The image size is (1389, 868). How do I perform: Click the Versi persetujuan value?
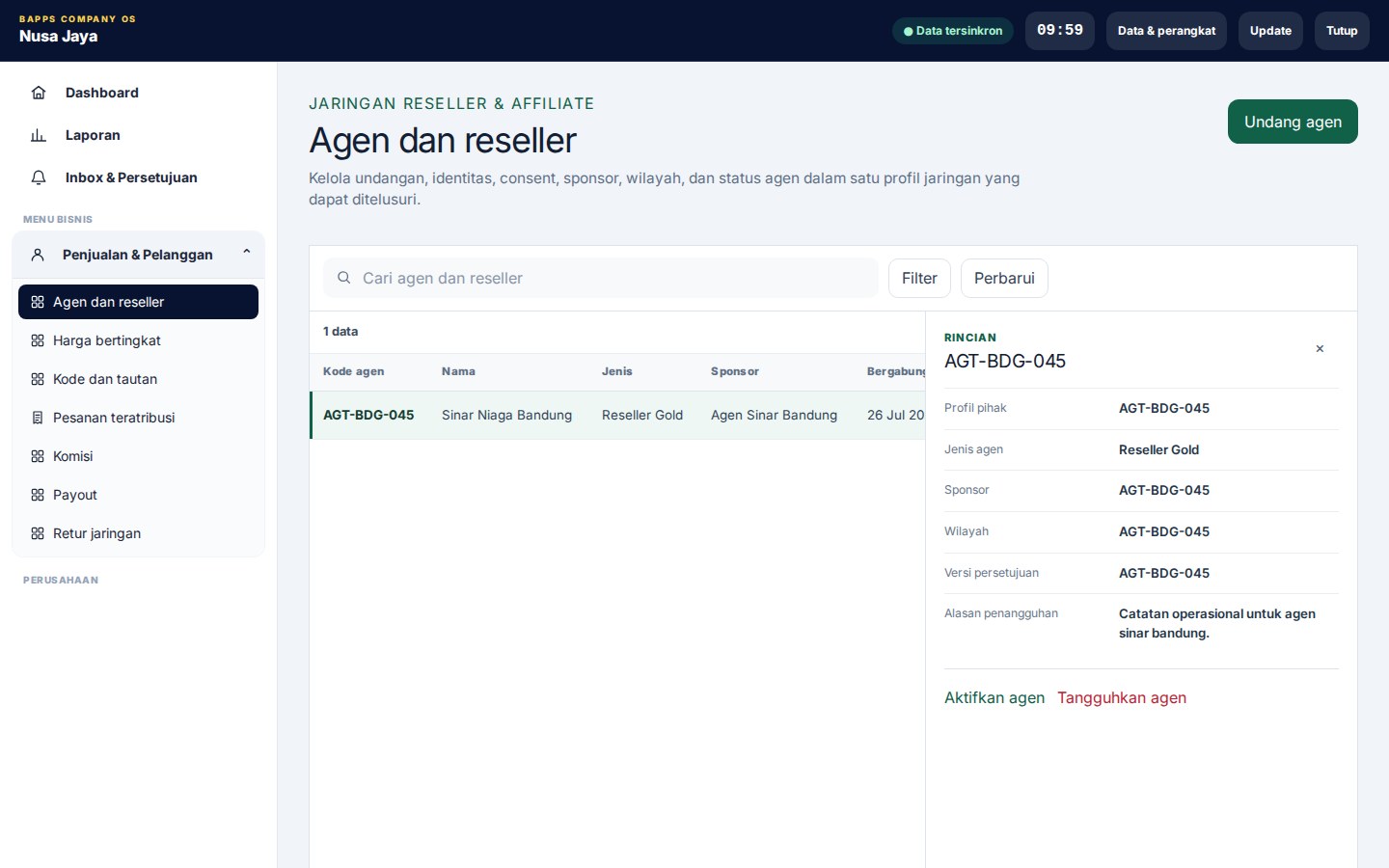click(1164, 573)
